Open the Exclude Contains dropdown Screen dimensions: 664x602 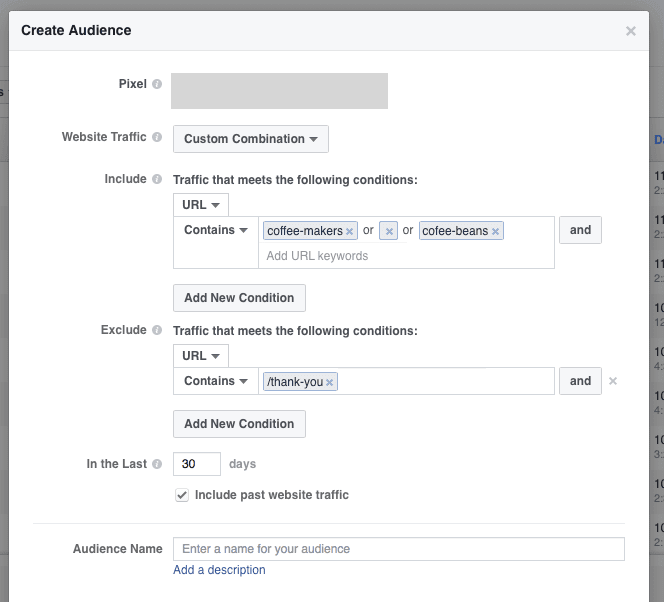(x=216, y=381)
